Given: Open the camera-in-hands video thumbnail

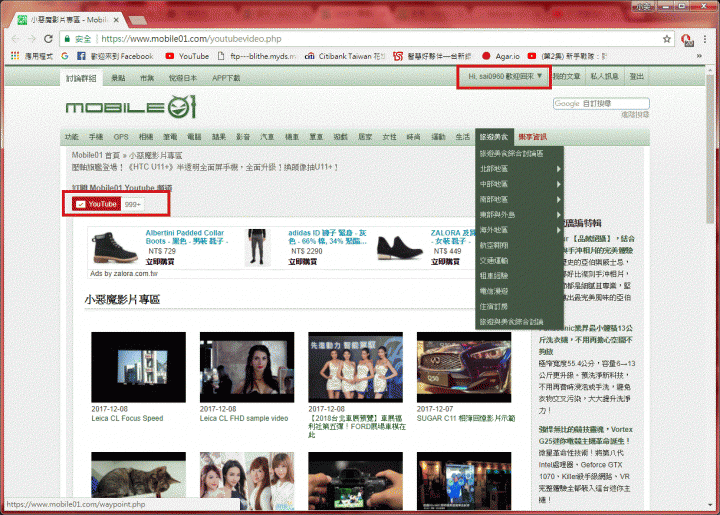Looking at the screenshot, I should click(355, 481).
